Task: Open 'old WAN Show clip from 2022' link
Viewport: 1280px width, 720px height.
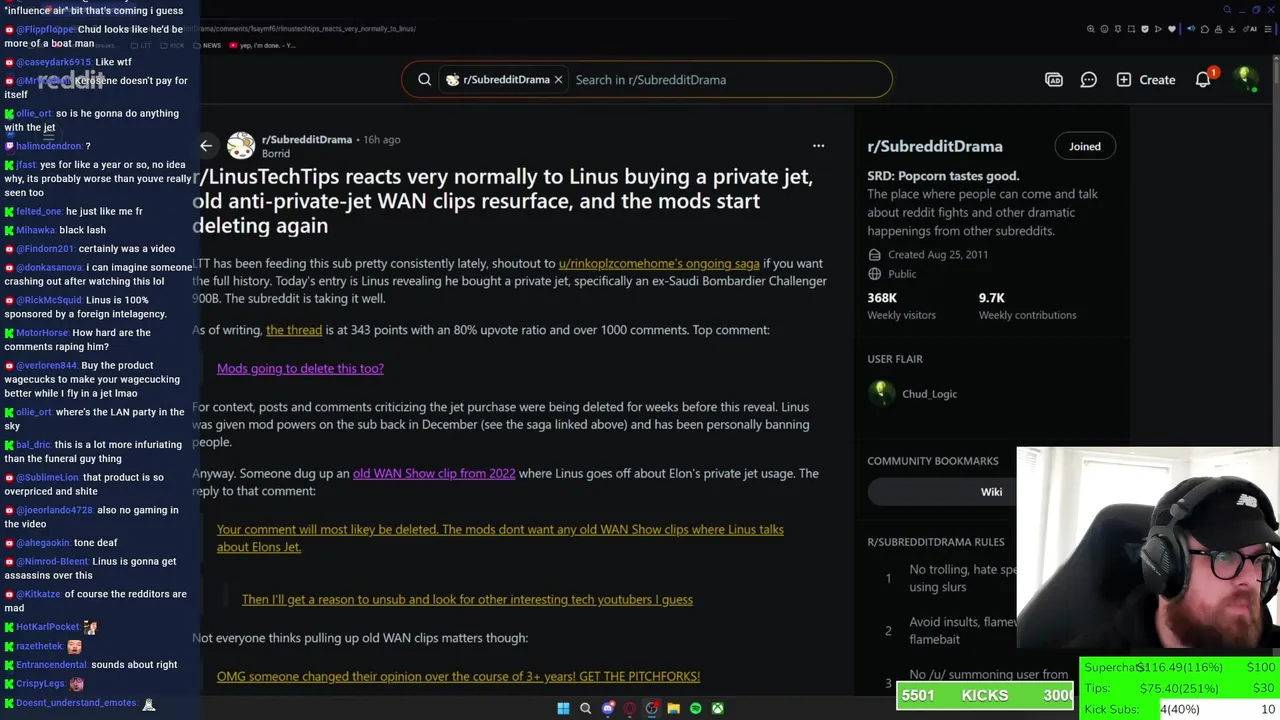Action: pyautogui.click(x=434, y=474)
